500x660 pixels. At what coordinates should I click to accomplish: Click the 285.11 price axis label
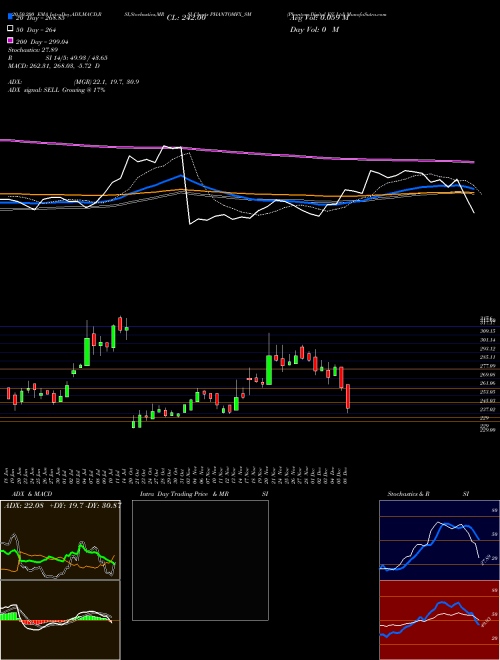tap(488, 357)
